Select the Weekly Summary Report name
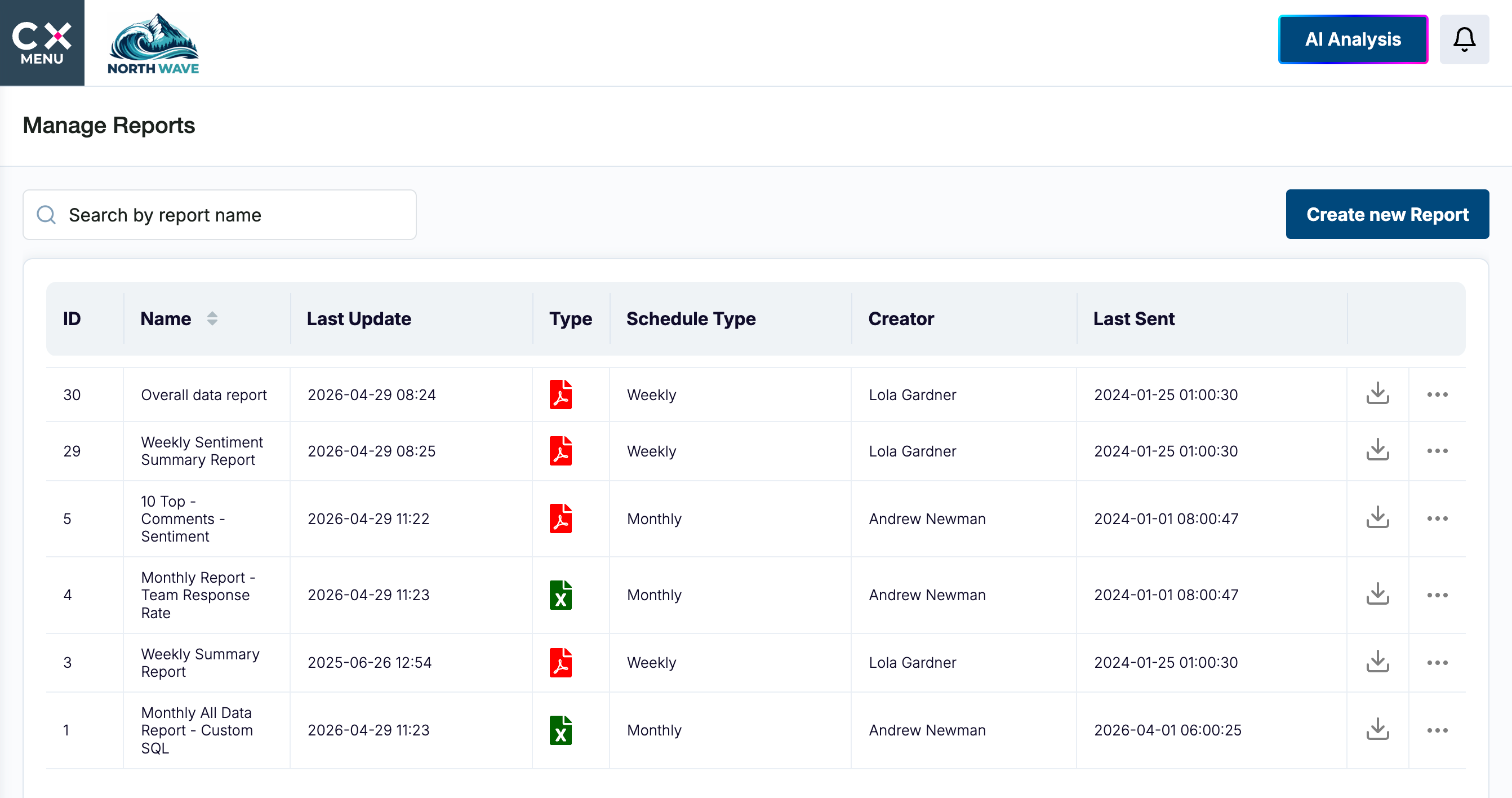The image size is (1512, 798). point(200,662)
